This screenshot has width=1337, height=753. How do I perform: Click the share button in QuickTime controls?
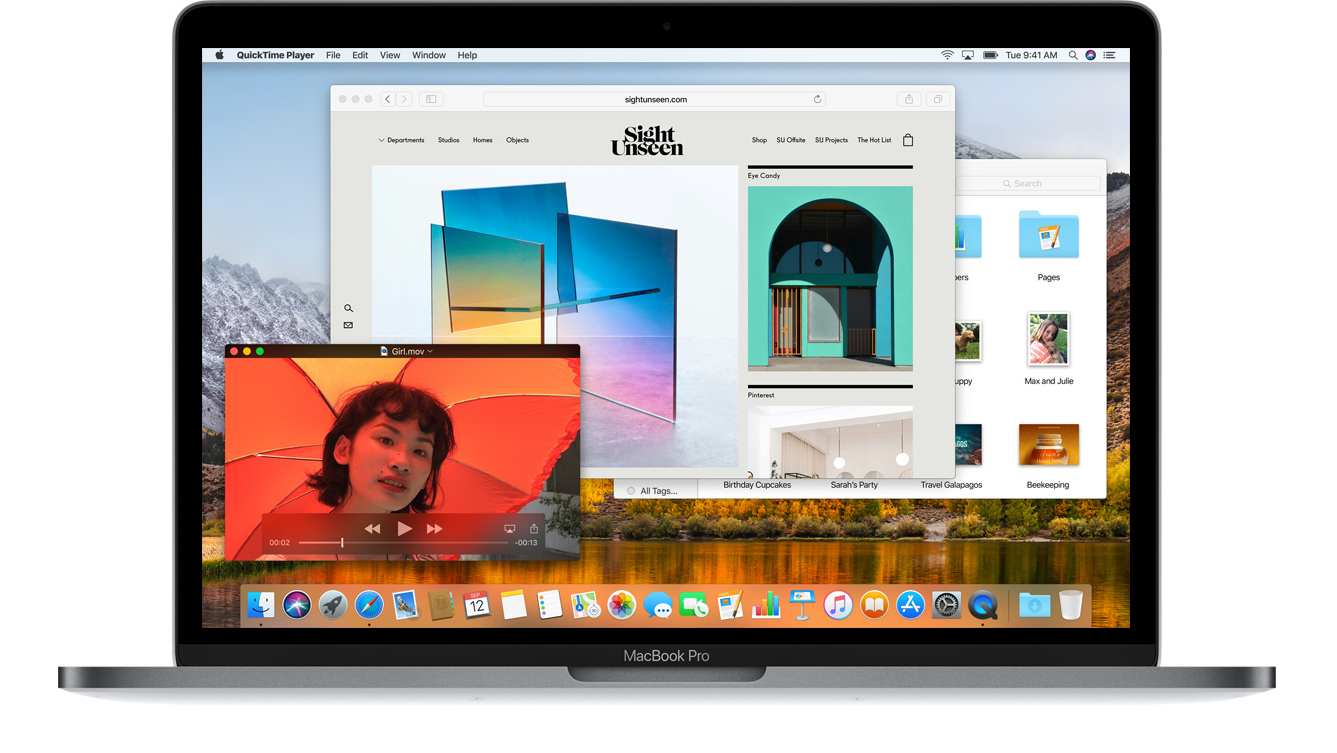(534, 528)
